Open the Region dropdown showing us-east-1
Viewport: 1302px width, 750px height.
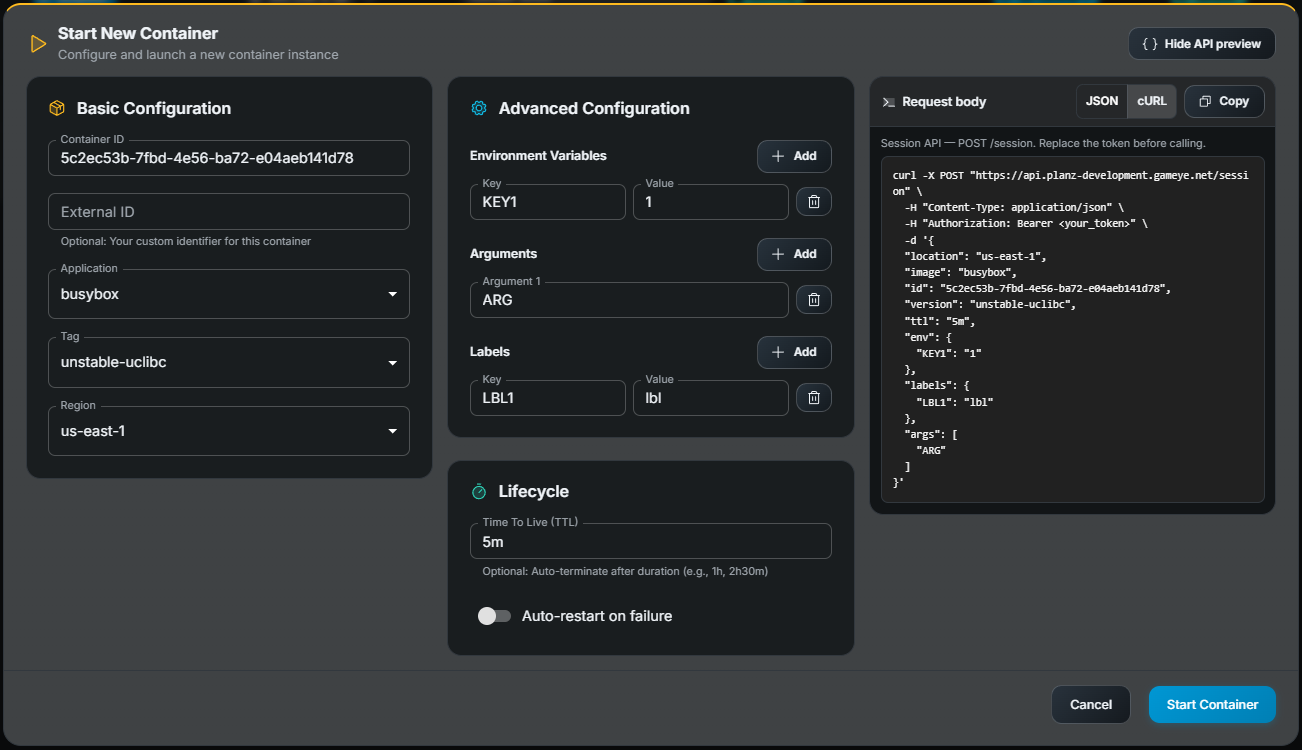click(229, 431)
